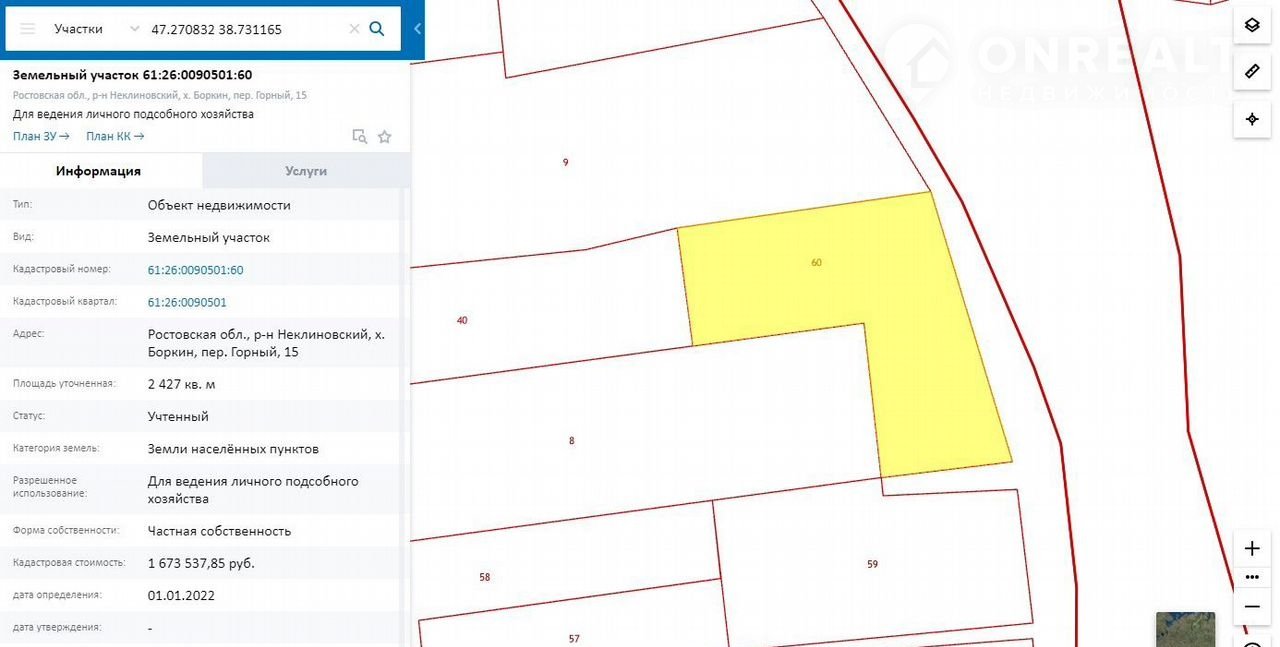Clear the search field with X icon
This screenshot has height=647, width=1280.
(354, 29)
